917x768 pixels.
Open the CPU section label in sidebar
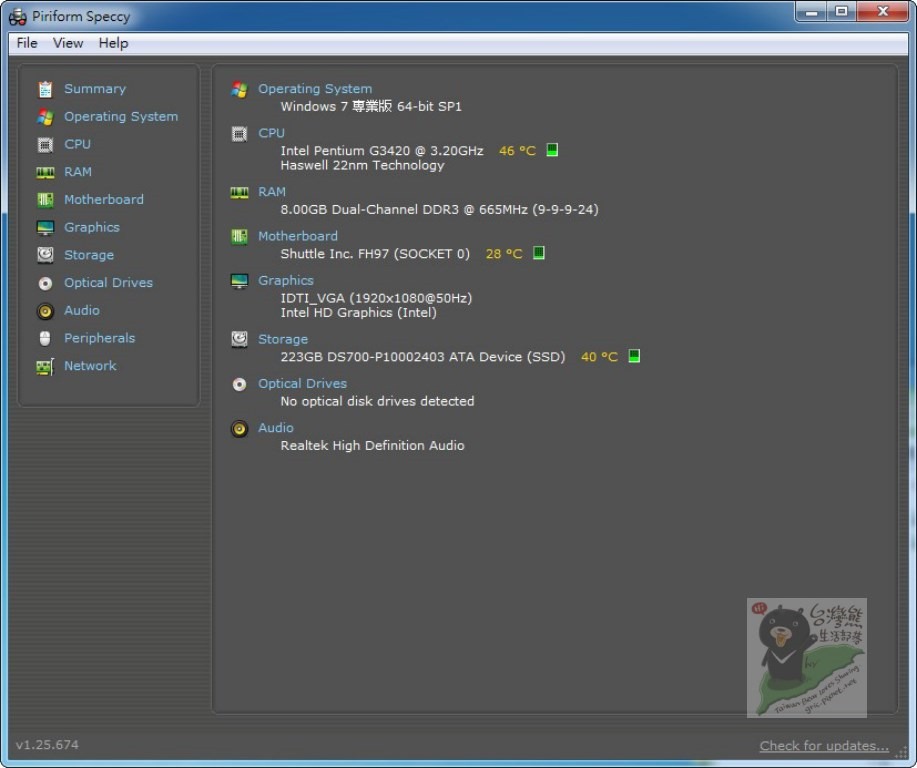[77, 144]
